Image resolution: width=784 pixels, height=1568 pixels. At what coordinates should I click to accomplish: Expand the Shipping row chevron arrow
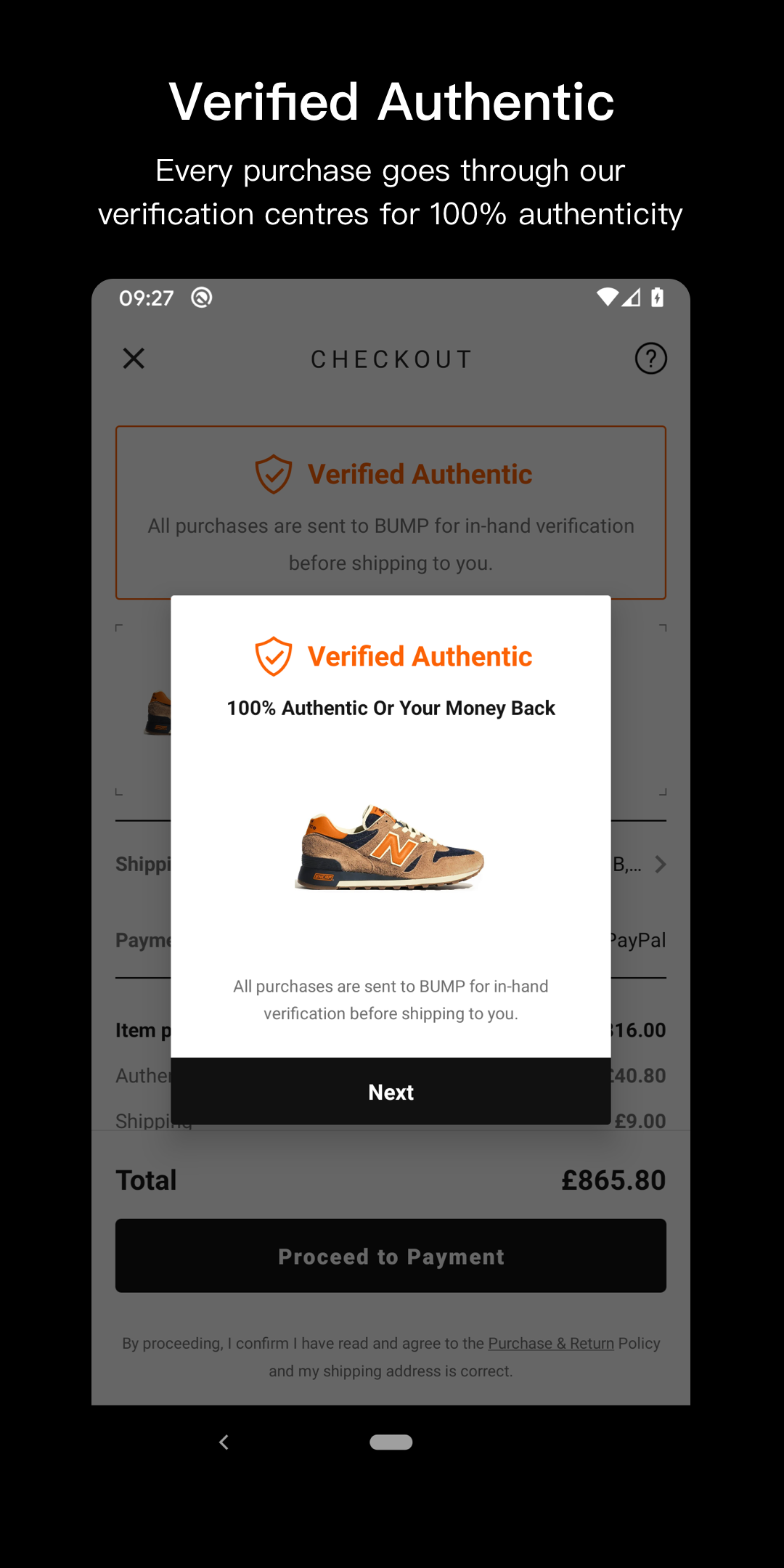coord(660,865)
